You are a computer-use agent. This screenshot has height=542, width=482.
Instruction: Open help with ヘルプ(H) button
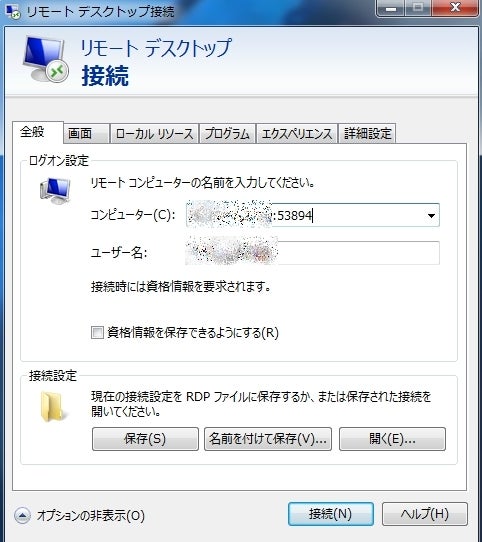tap(425, 514)
